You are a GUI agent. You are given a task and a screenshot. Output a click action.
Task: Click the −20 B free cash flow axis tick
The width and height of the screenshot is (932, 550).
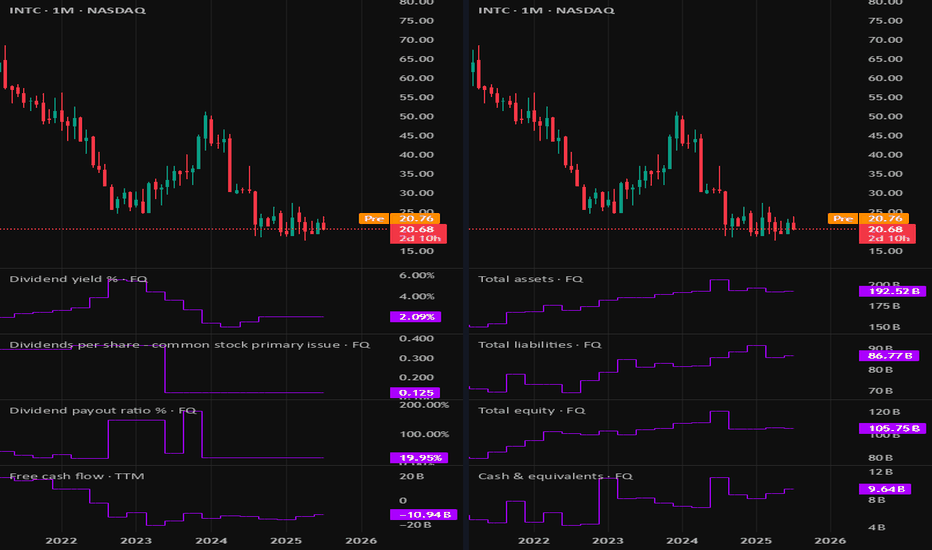point(415,524)
